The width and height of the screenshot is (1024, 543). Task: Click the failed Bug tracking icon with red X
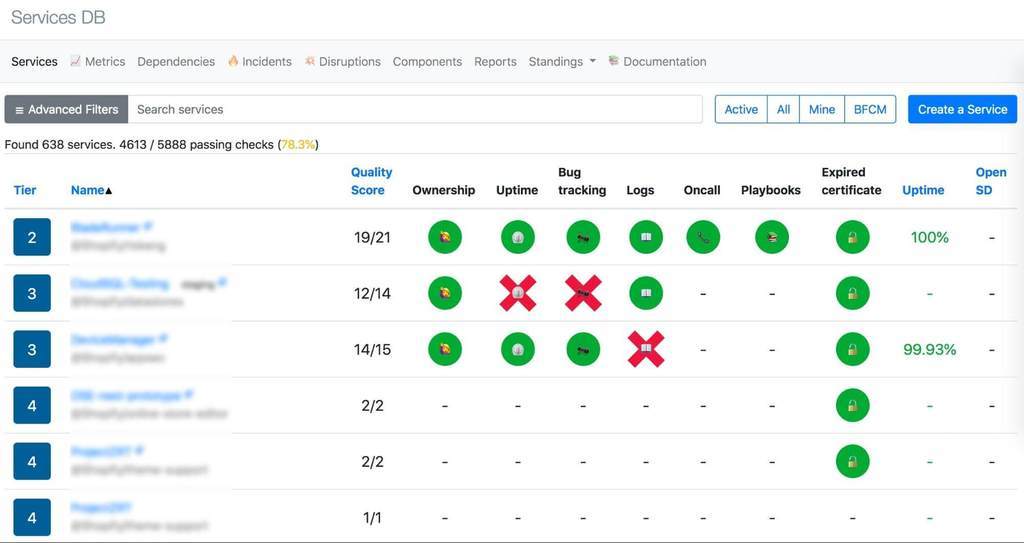(x=582, y=293)
